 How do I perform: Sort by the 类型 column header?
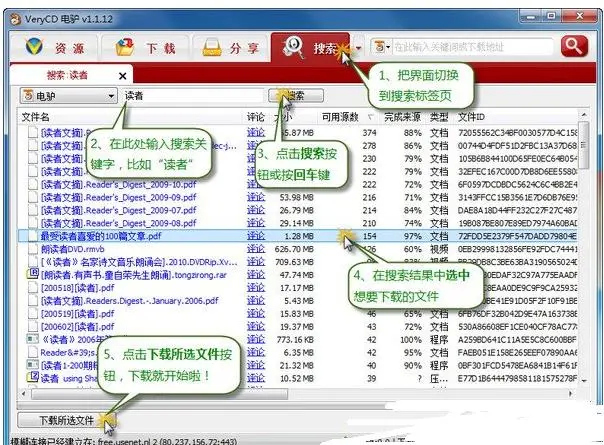click(x=439, y=117)
